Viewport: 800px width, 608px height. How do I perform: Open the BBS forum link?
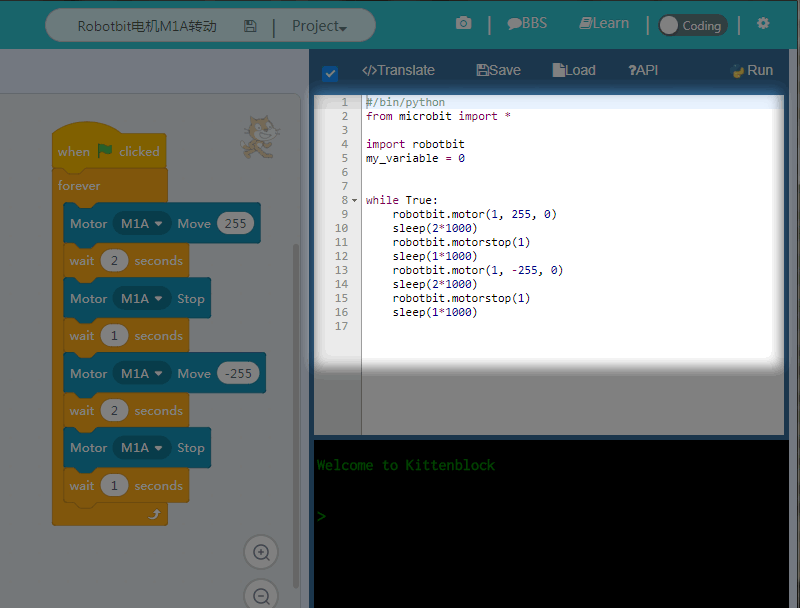point(527,24)
